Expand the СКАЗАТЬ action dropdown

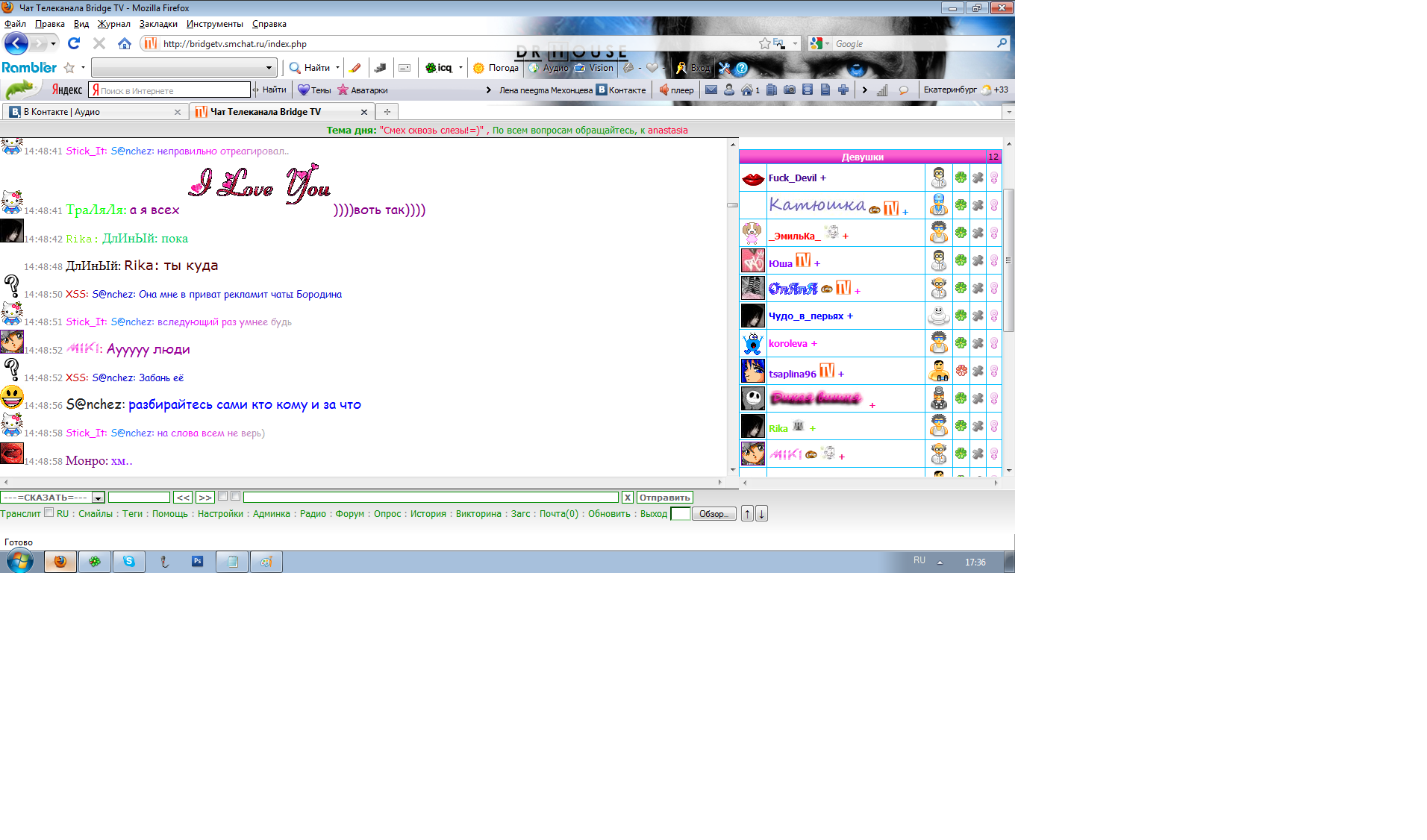[98, 498]
